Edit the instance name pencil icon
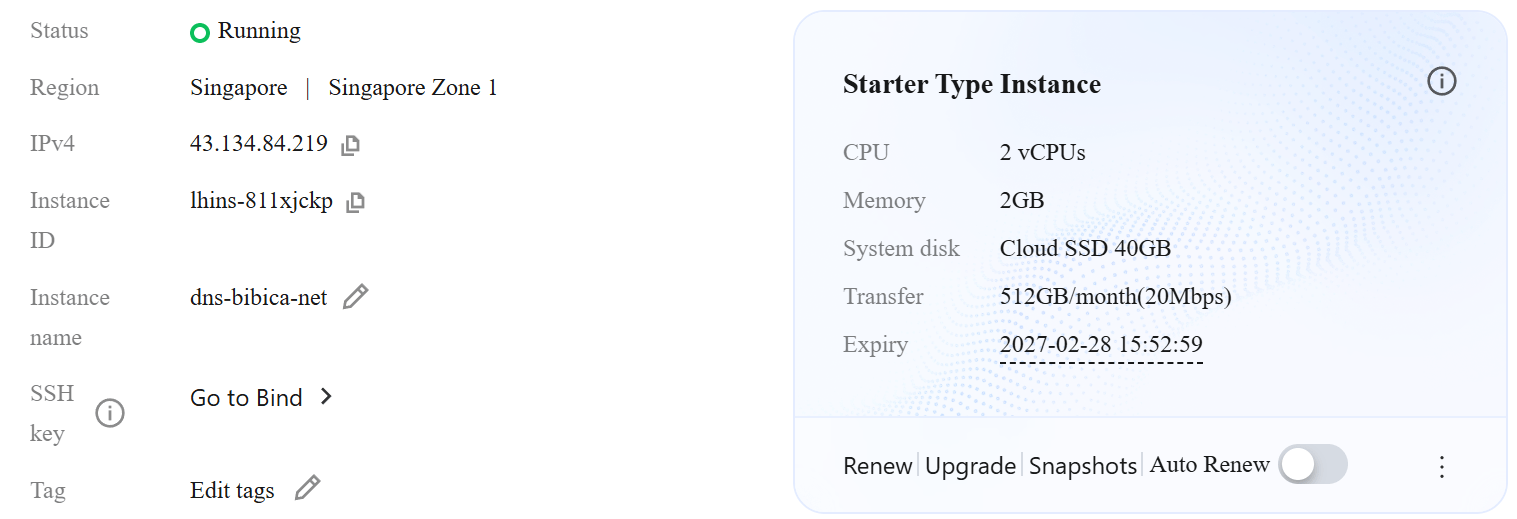The width and height of the screenshot is (1517, 519). point(355,297)
